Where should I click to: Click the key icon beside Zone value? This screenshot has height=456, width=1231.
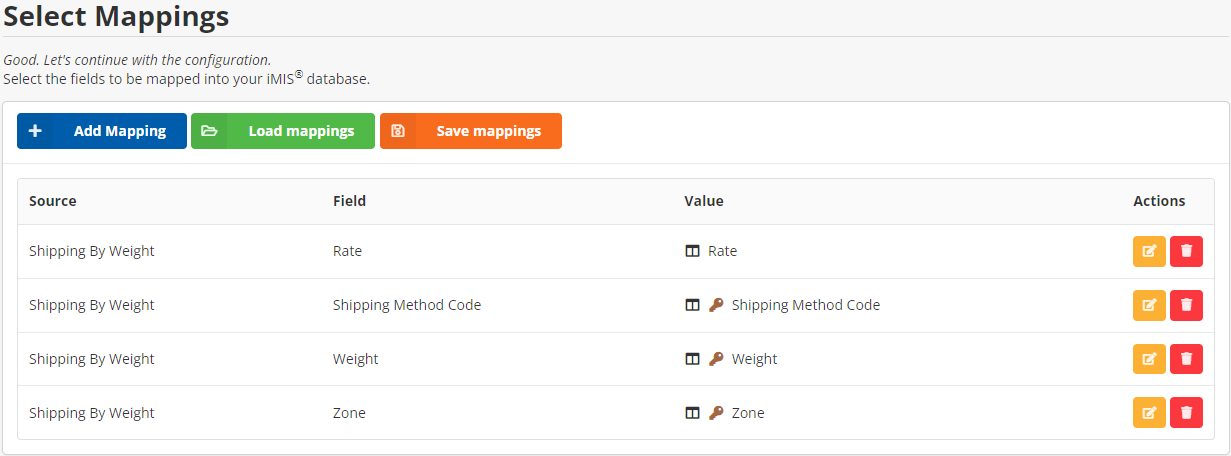tap(716, 413)
